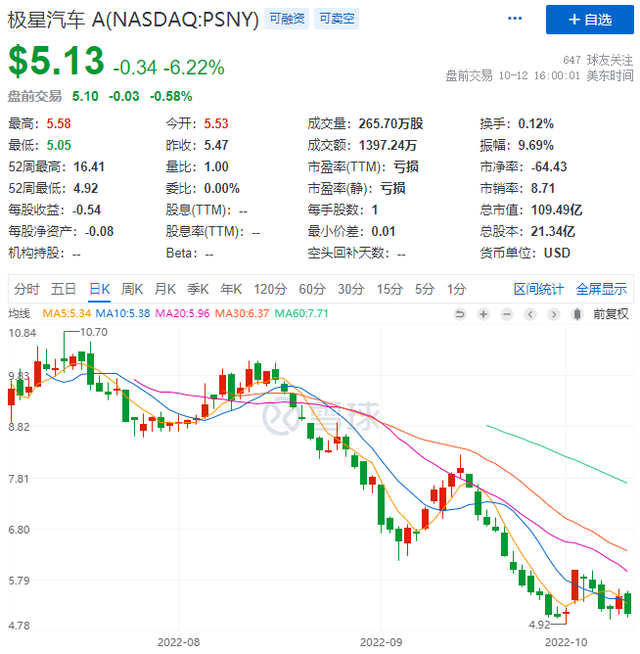The width and height of the screenshot is (640, 654).
Task: Switch to the 120分 chart tab
Action: (270, 289)
